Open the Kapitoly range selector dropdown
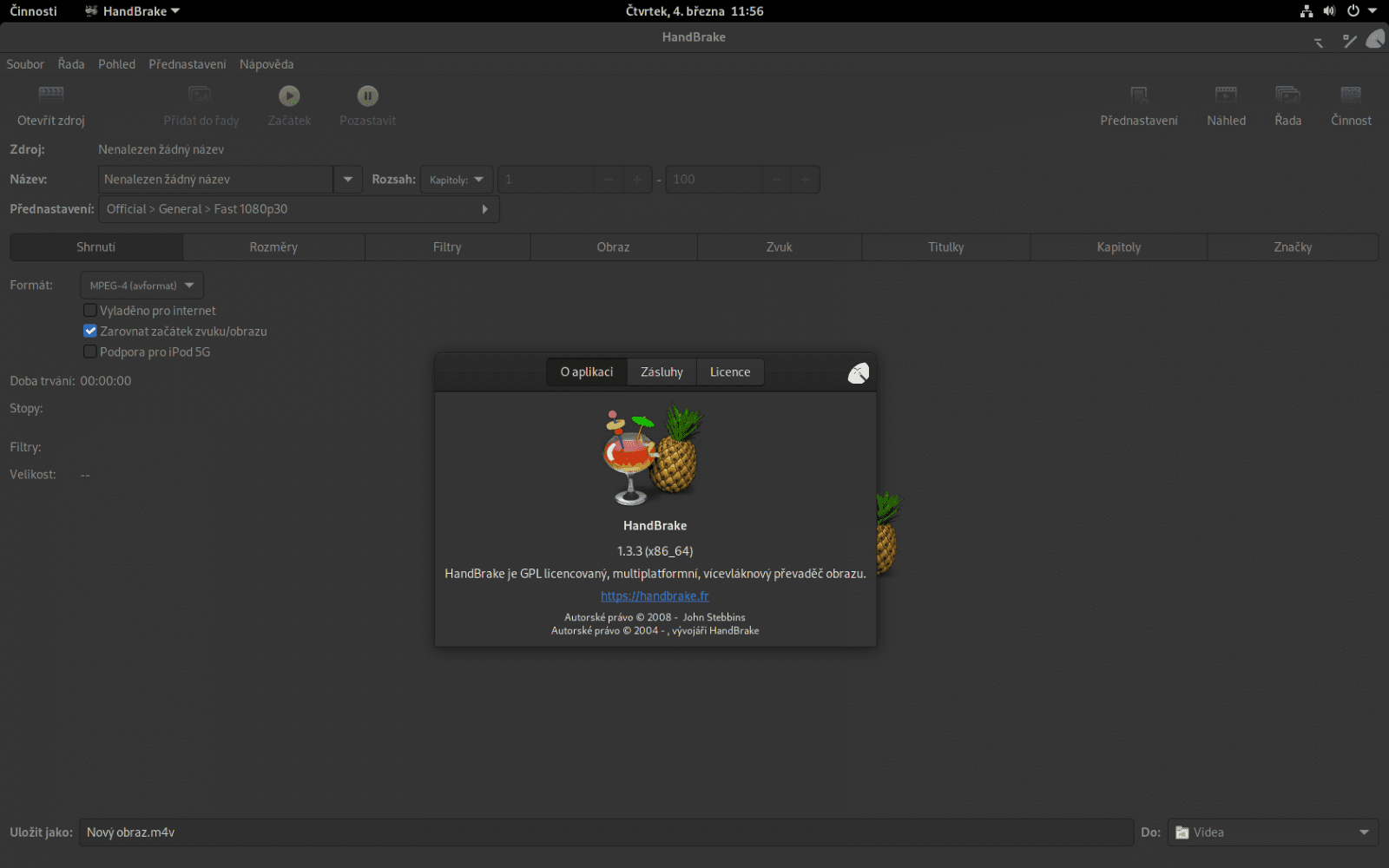This screenshot has height=868, width=1389. [456, 179]
